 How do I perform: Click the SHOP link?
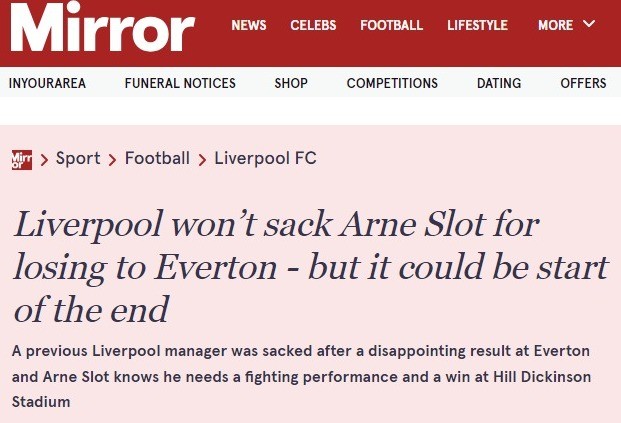[x=291, y=84]
